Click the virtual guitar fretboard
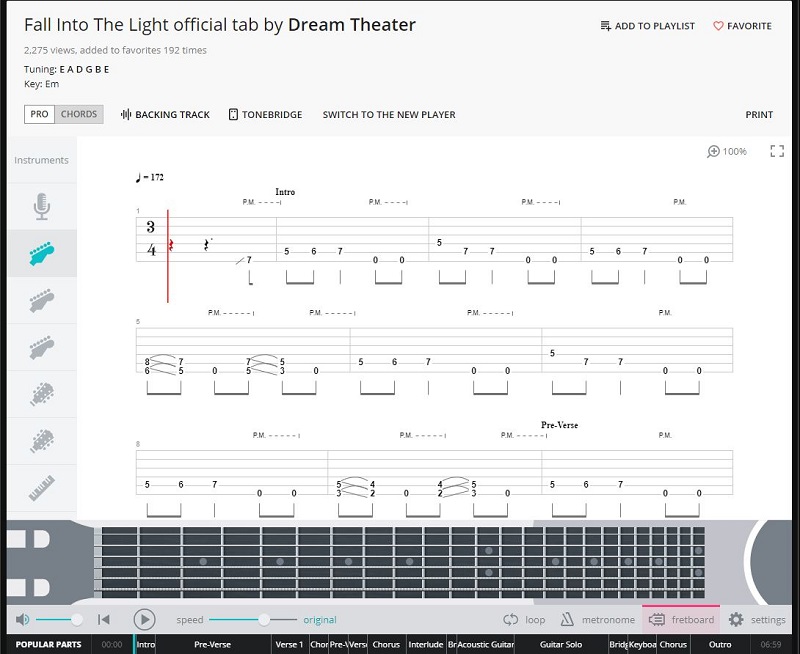The height and width of the screenshot is (654, 800). coord(403,562)
